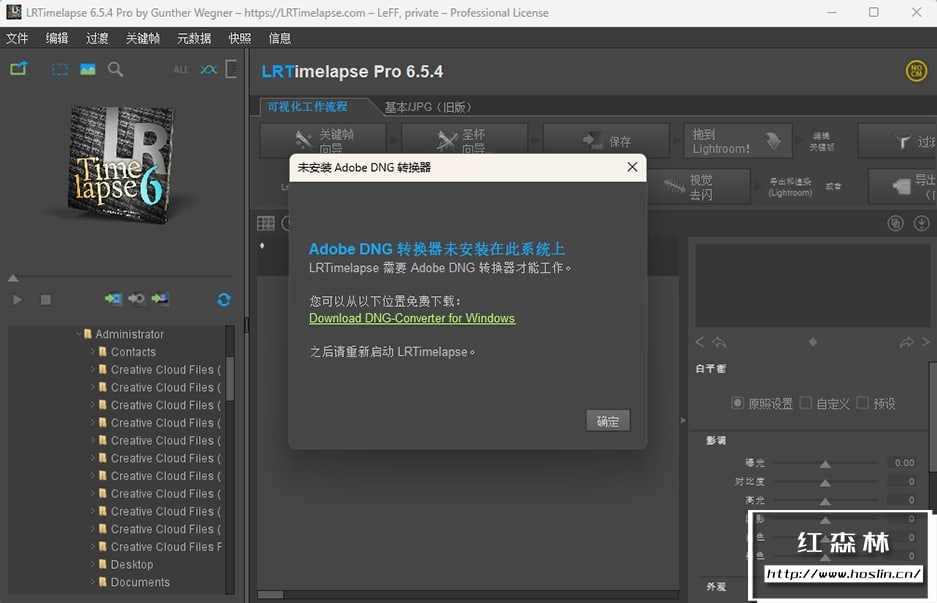Viewport: 937px width, 603px height.
Task: Click the table grid view icon
Action: point(265,224)
